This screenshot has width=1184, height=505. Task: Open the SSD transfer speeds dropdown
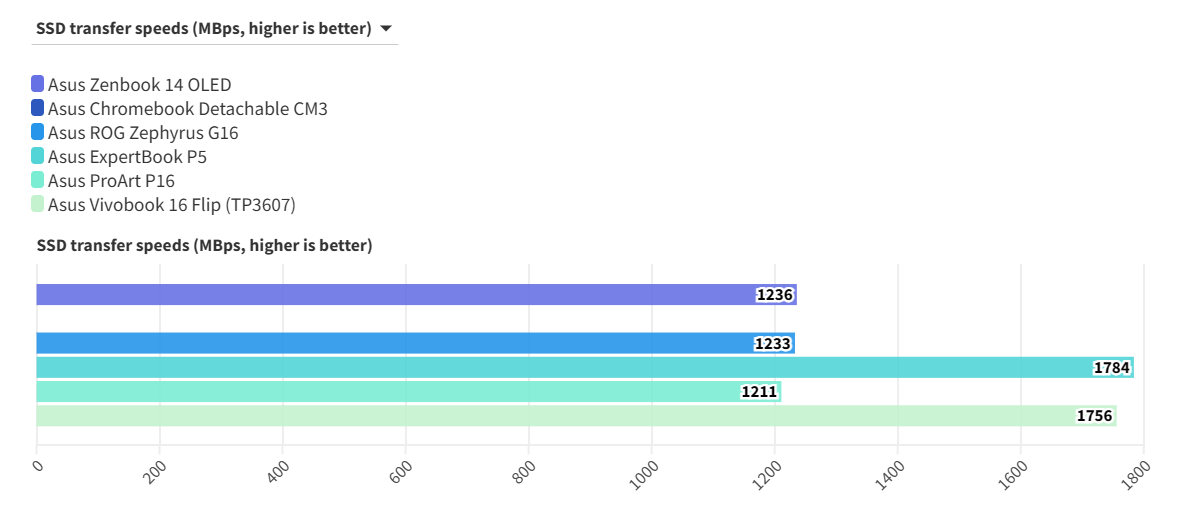pos(204,29)
